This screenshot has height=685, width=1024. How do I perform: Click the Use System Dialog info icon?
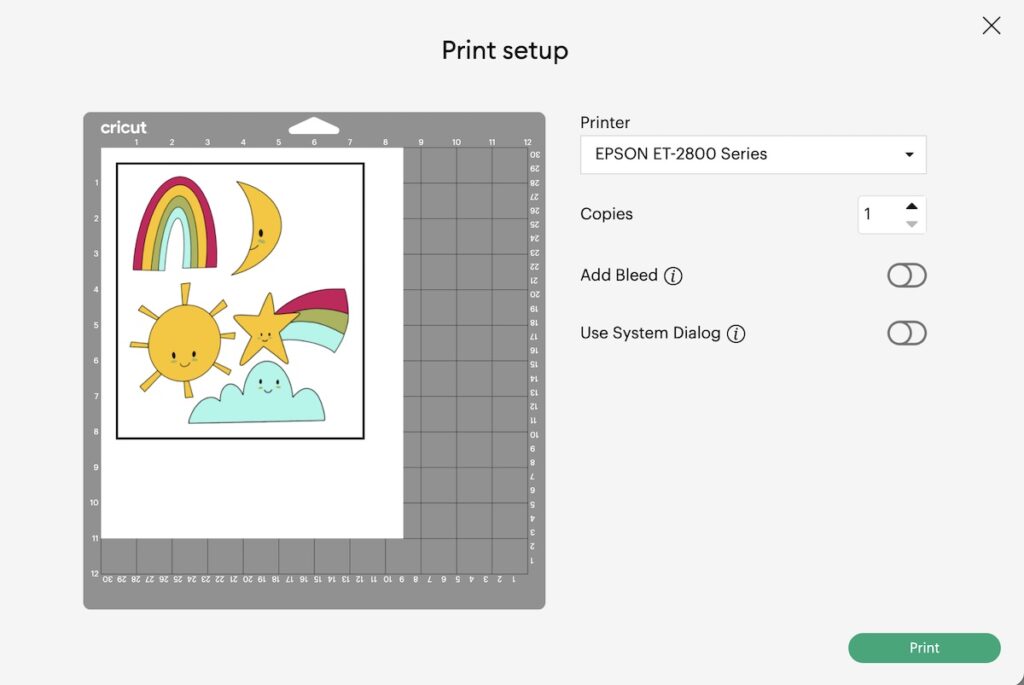(x=736, y=333)
